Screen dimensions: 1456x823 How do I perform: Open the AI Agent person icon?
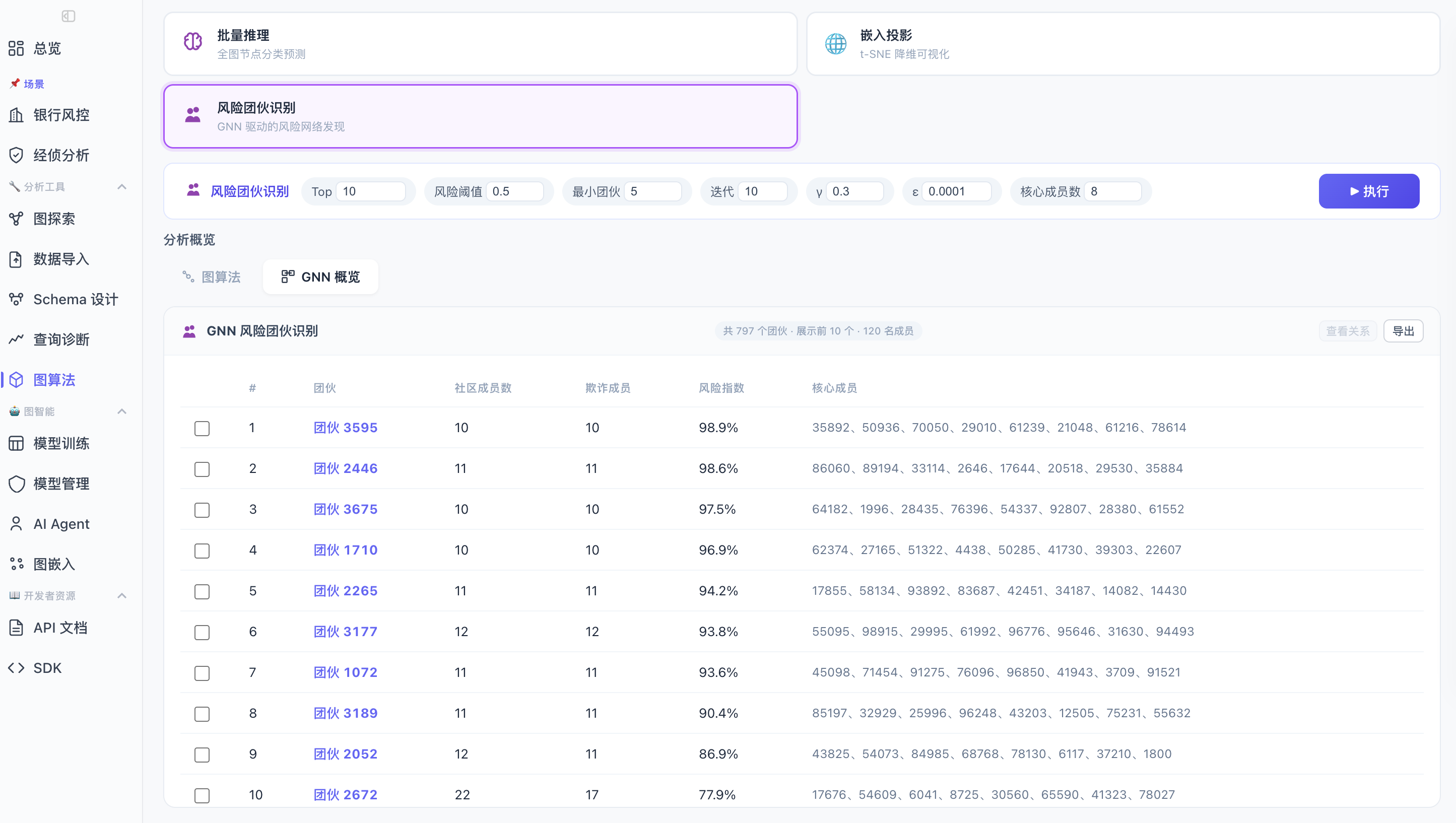point(16,523)
